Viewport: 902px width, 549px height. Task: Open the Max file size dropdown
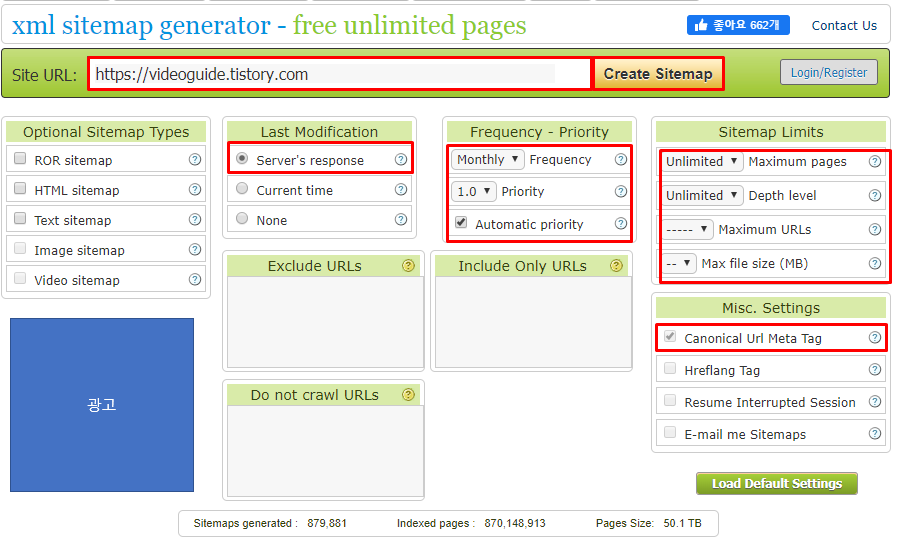click(678, 264)
